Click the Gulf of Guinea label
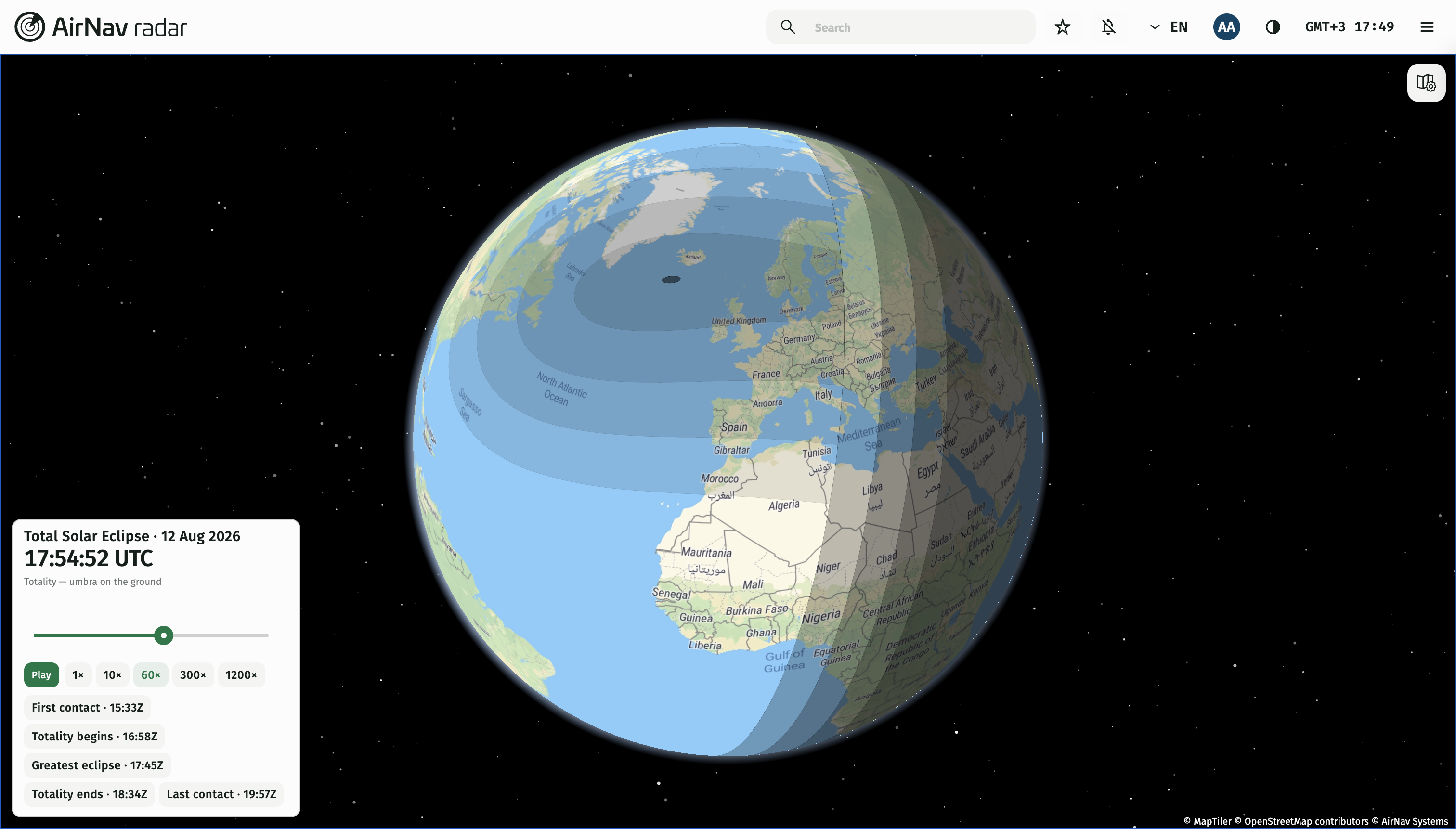The height and width of the screenshot is (829, 1456). tap(785, 661)
